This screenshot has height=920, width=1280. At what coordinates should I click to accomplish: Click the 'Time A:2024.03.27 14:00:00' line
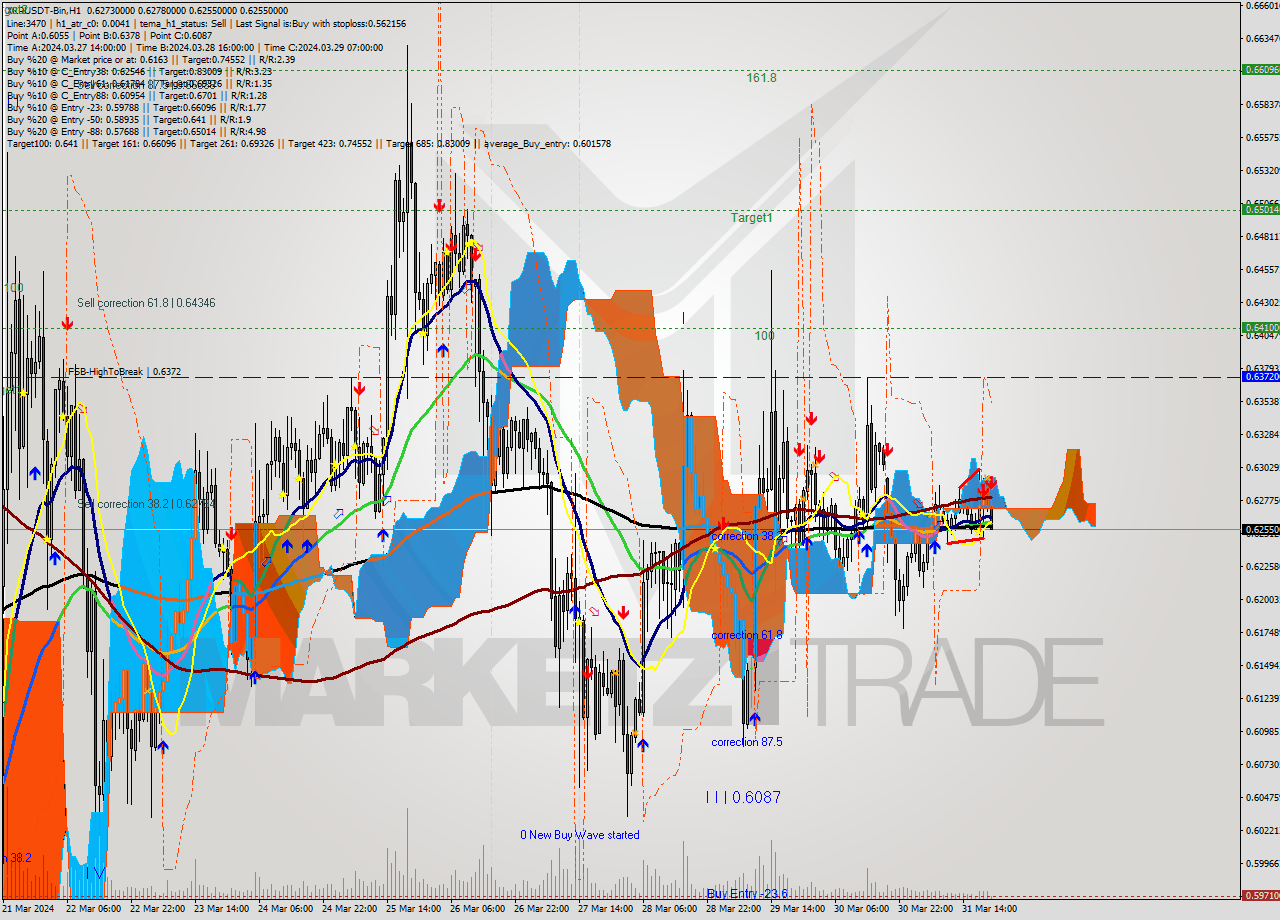195,47
